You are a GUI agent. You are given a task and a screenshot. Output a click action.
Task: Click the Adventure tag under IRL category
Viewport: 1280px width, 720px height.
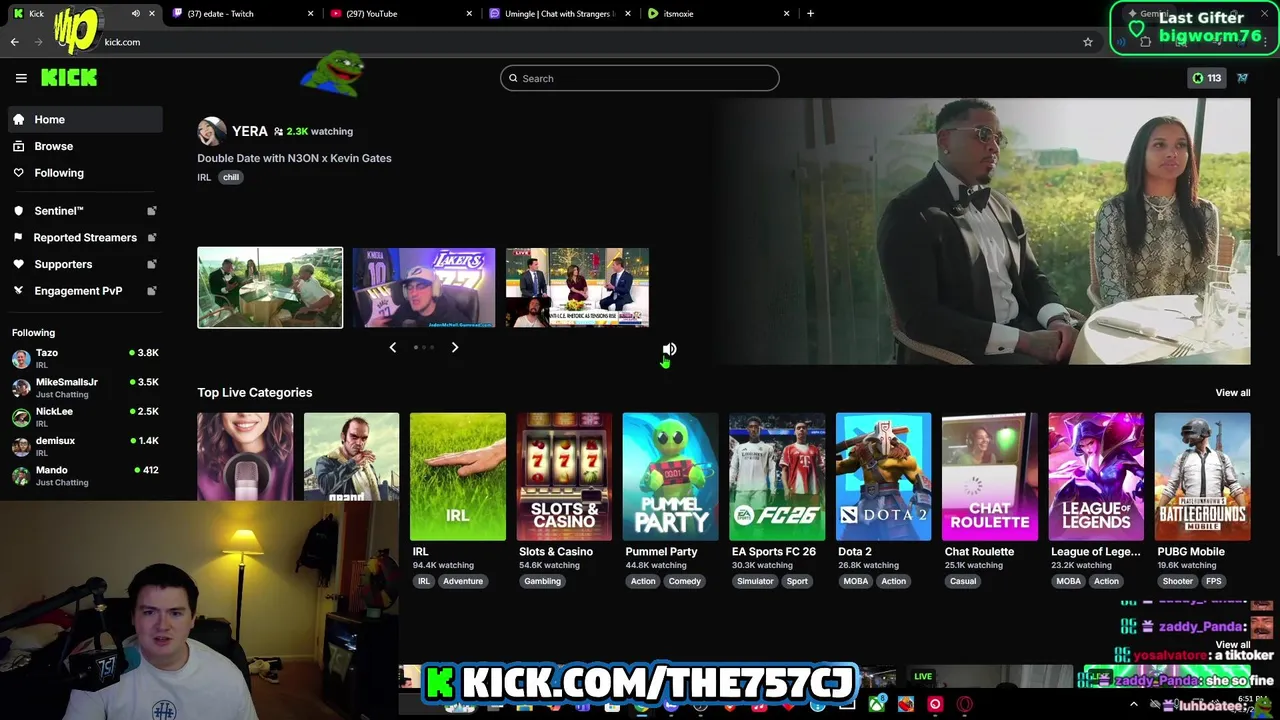coord(462,581)
